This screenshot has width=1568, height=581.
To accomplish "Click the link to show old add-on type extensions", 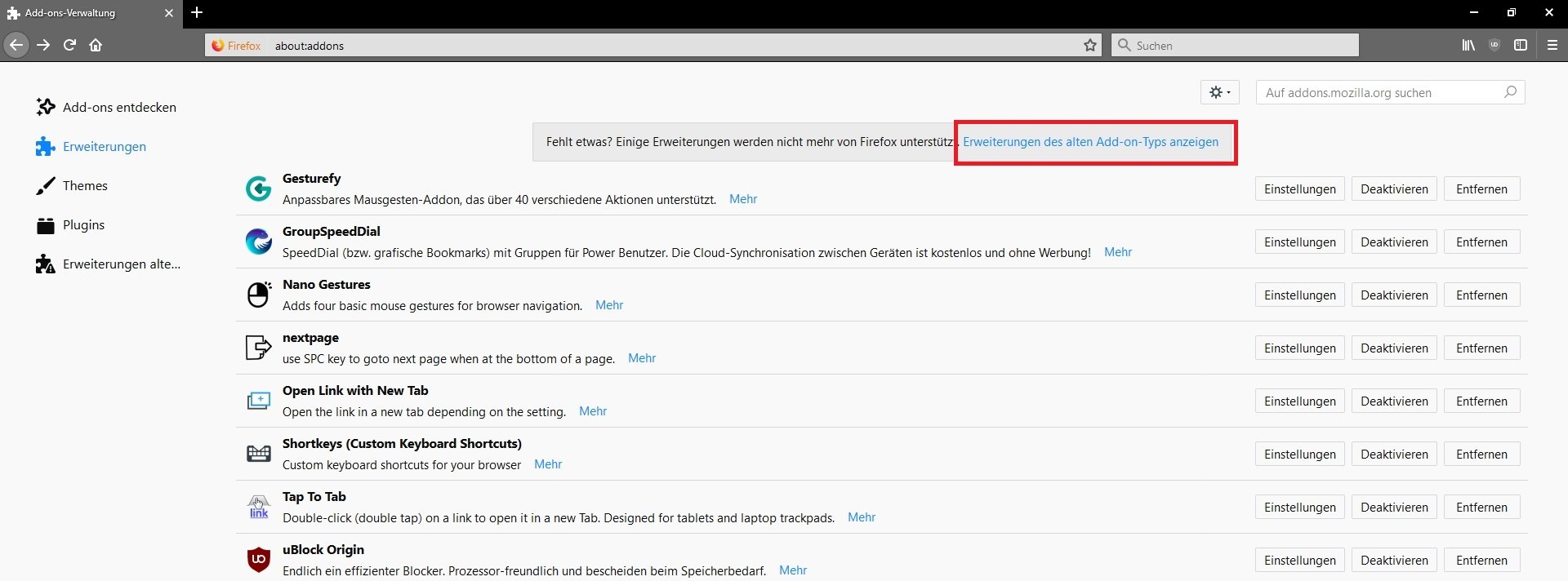I will coord(1090,142).
